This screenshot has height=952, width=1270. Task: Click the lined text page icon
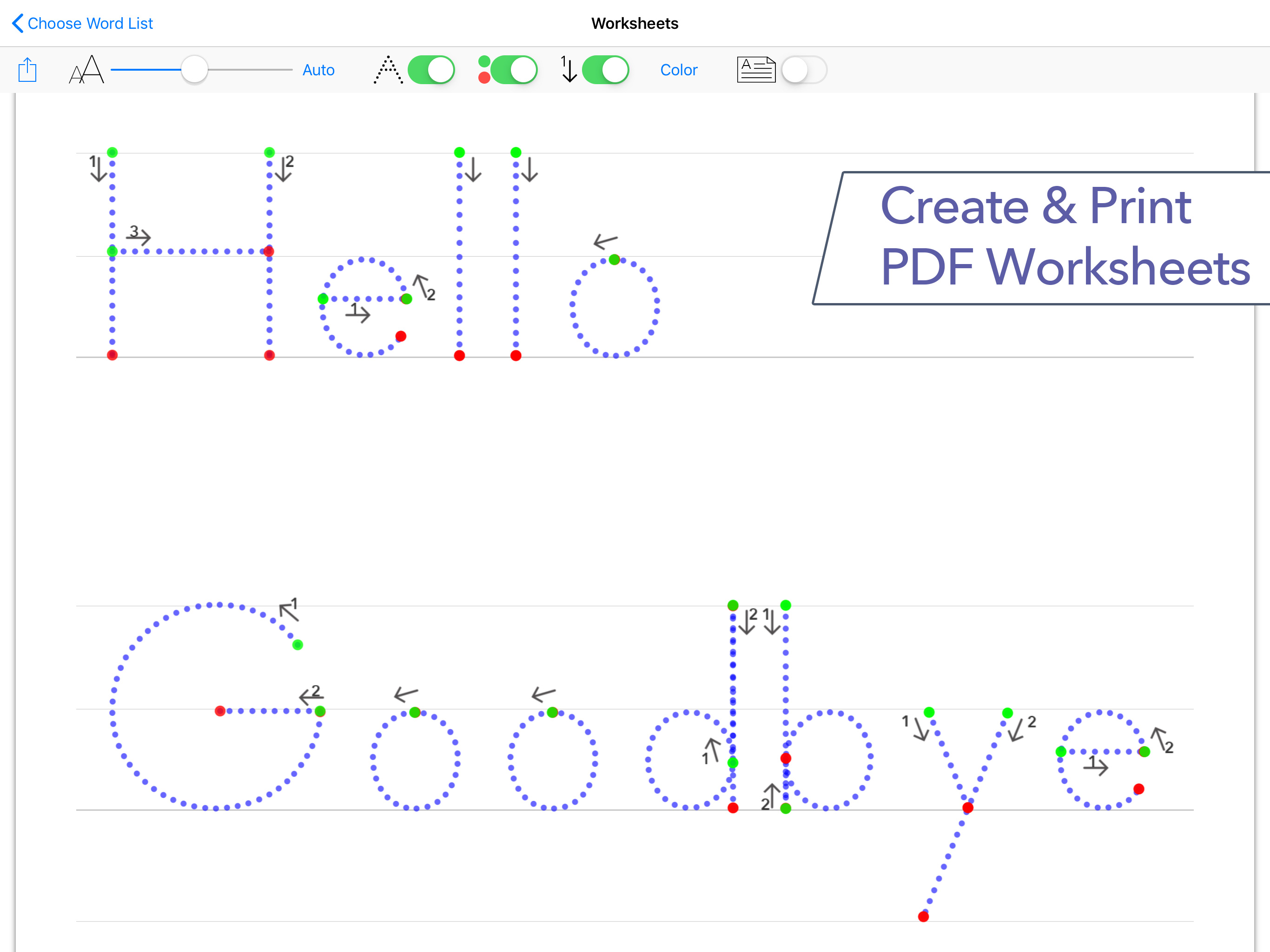[755, 70]
